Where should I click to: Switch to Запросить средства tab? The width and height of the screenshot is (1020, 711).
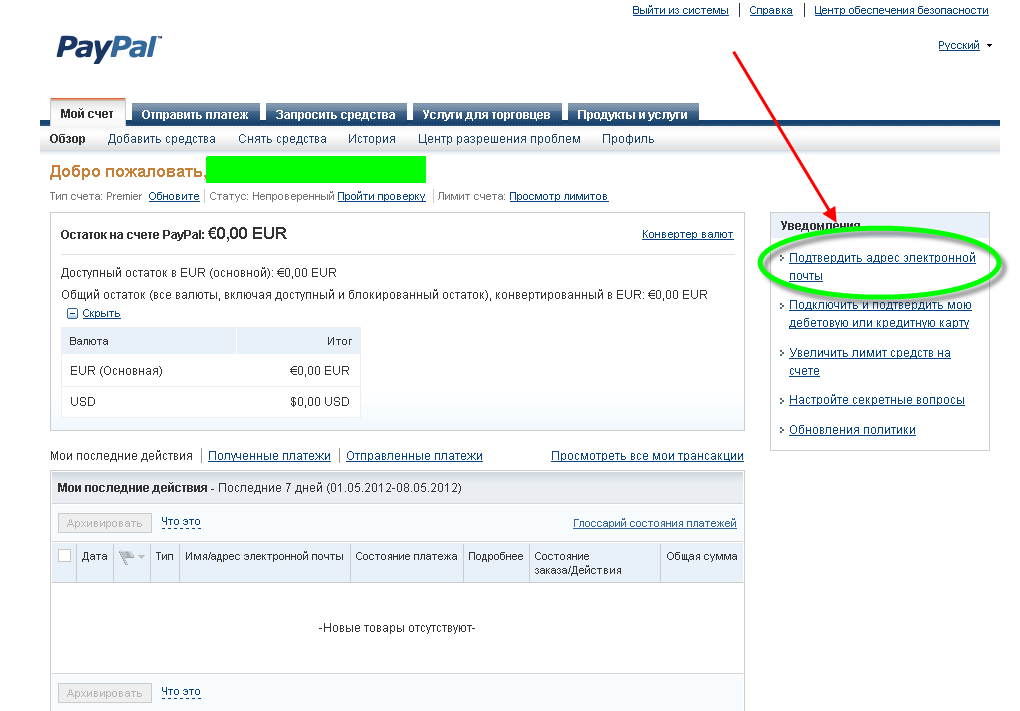(x=335, y=114)
